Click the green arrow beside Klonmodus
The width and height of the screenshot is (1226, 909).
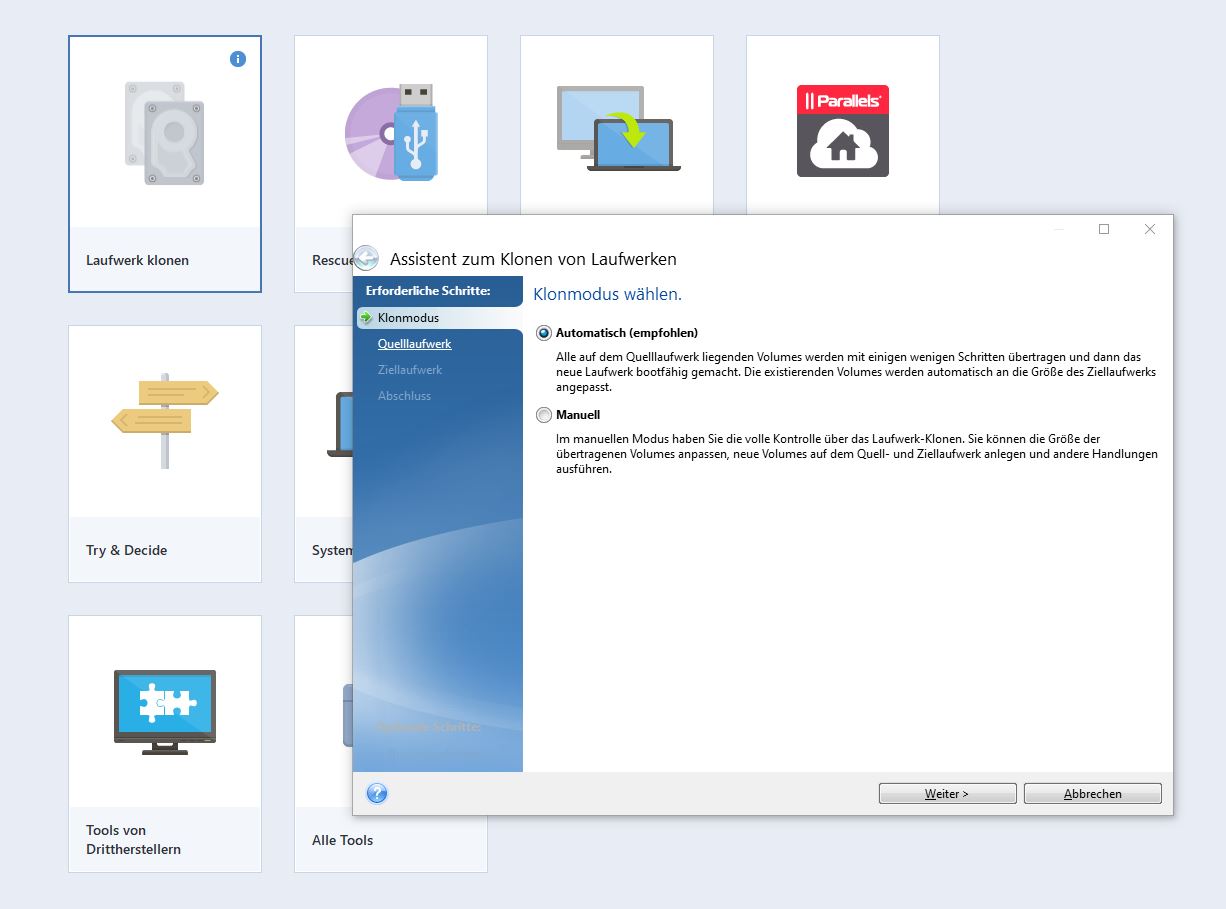(x=366, y=318)
